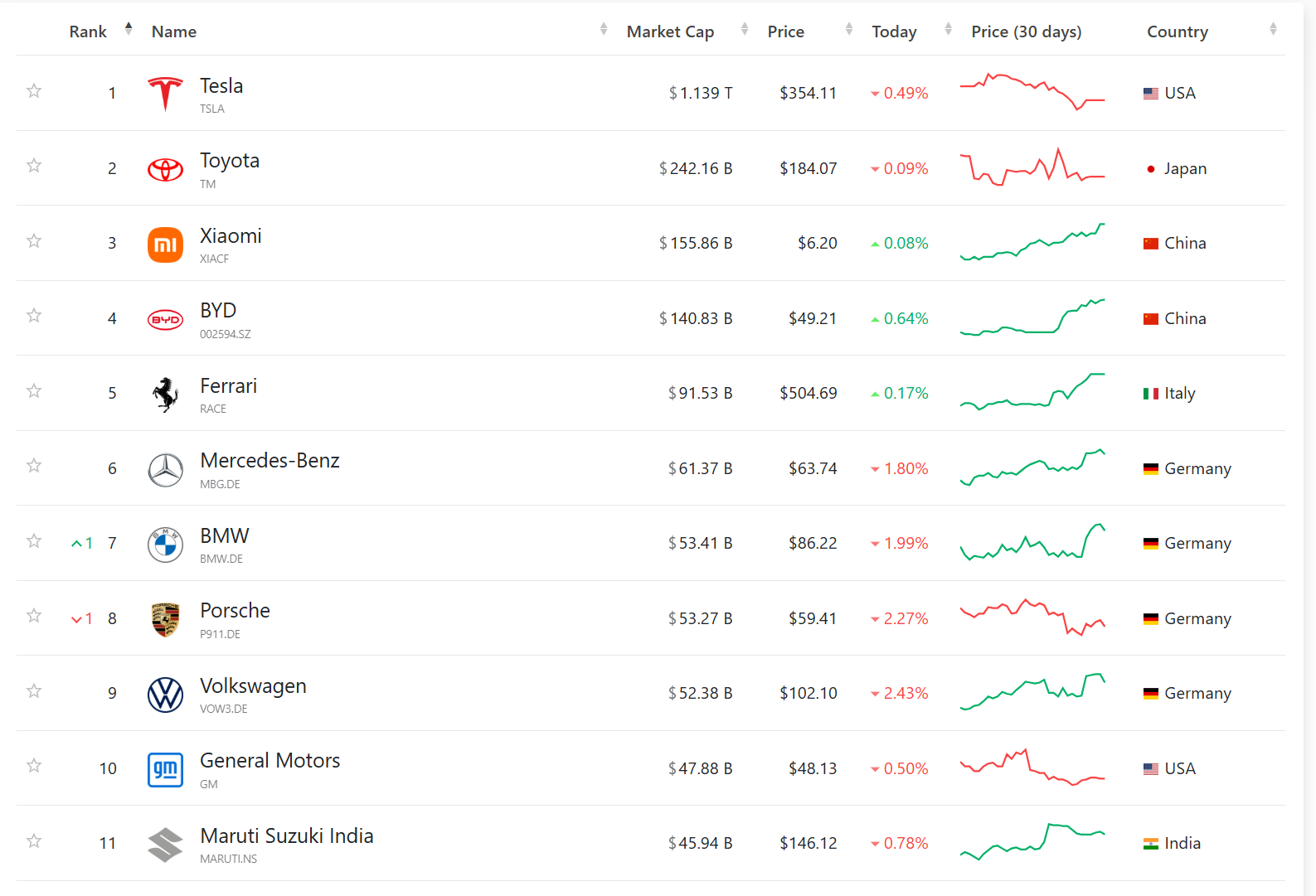Sort by Market Cap arrows

click(x=745, y=29)
